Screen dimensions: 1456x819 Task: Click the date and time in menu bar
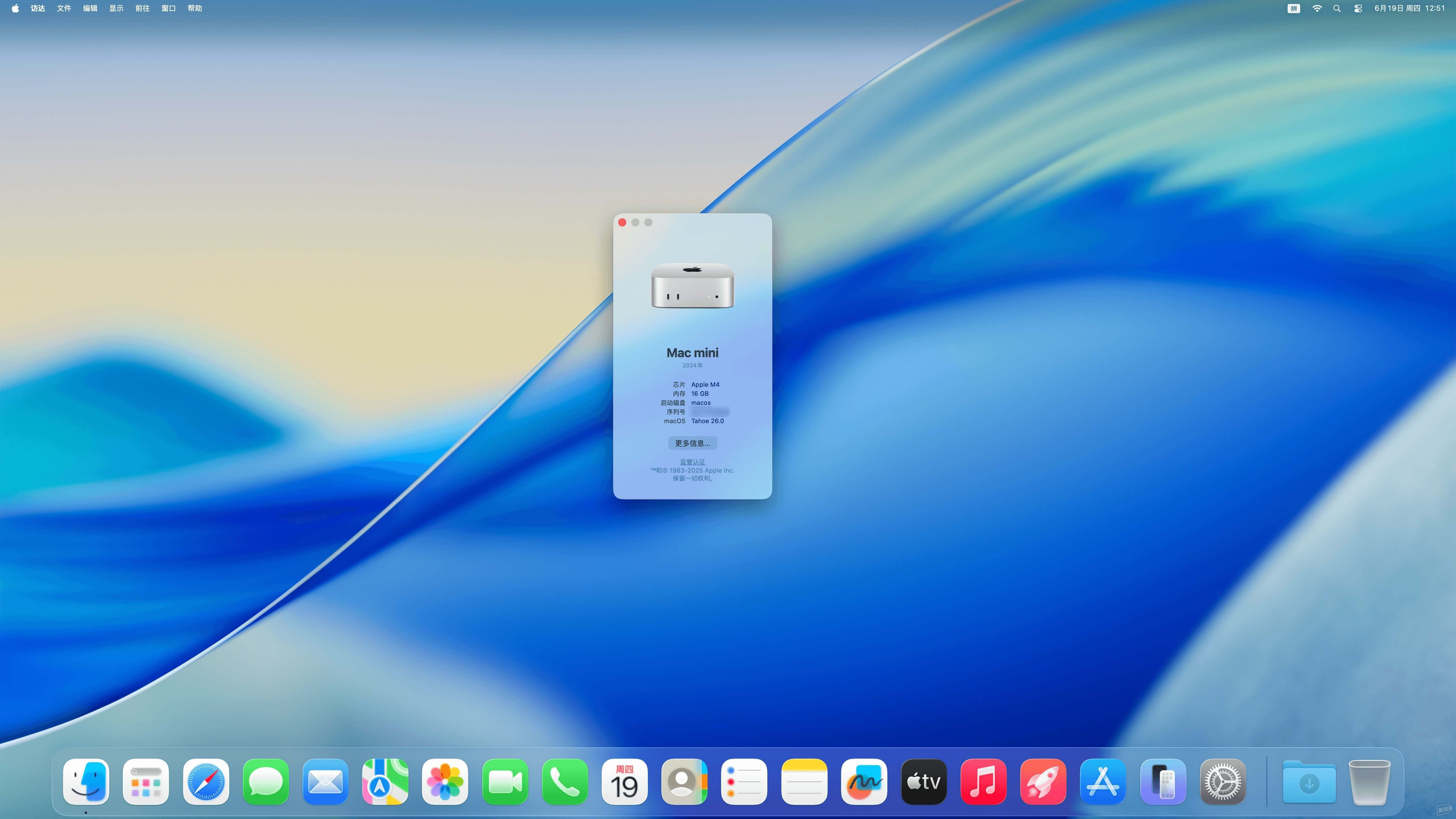tap(1410, 8)
